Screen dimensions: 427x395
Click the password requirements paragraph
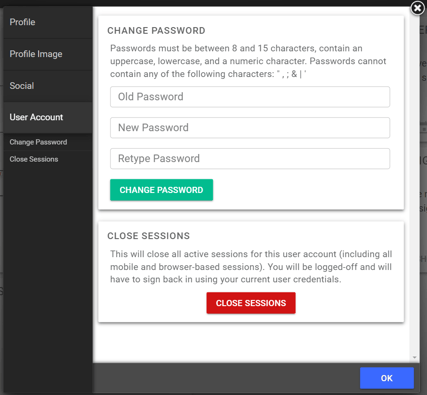tap(248, 61)
